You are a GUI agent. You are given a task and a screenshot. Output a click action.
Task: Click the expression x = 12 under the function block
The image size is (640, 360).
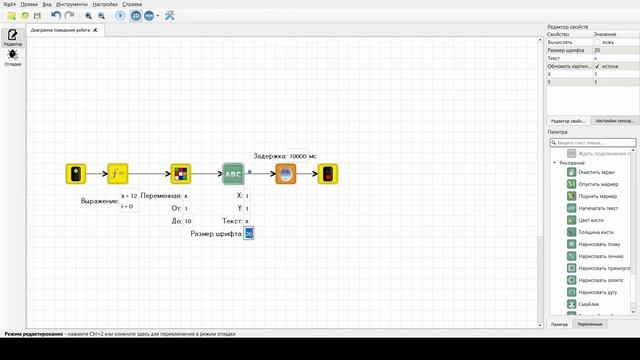129,196
